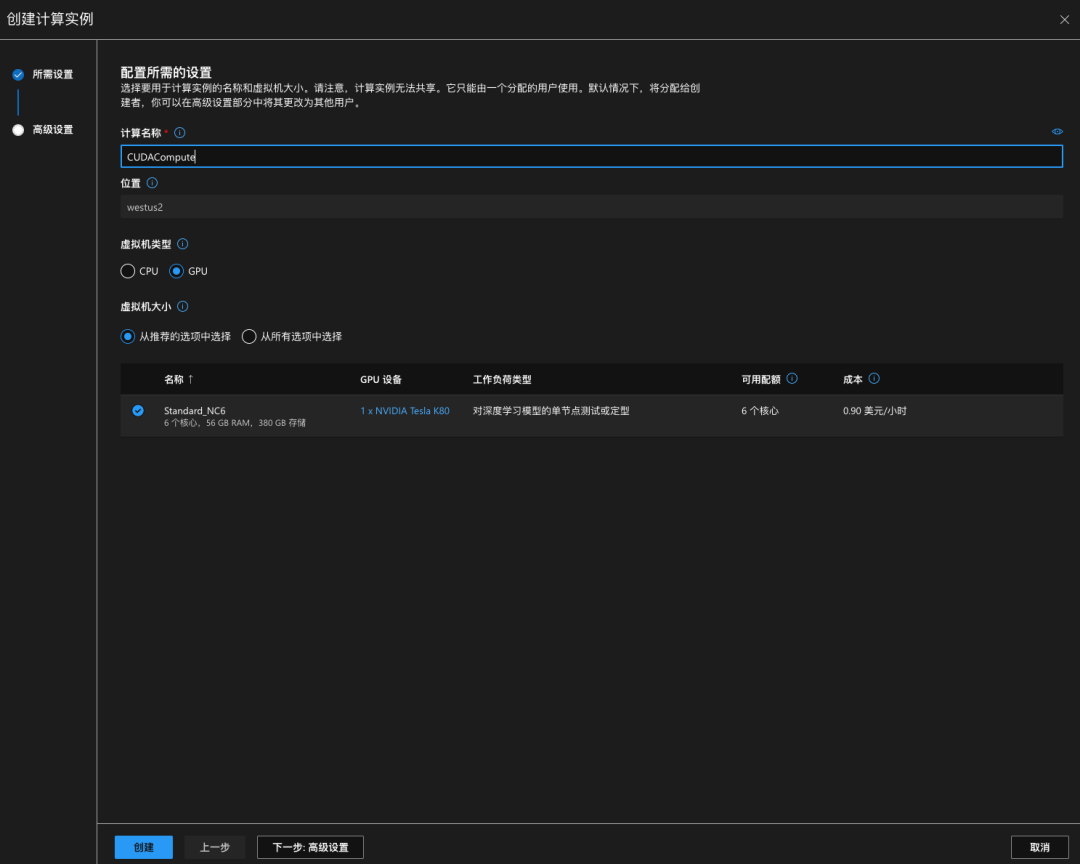Click 对深度学习模型的单节点测试或定型 workload cell
Image resolution: width=1080 pixels, height=864 pixels.
(551, 411)
